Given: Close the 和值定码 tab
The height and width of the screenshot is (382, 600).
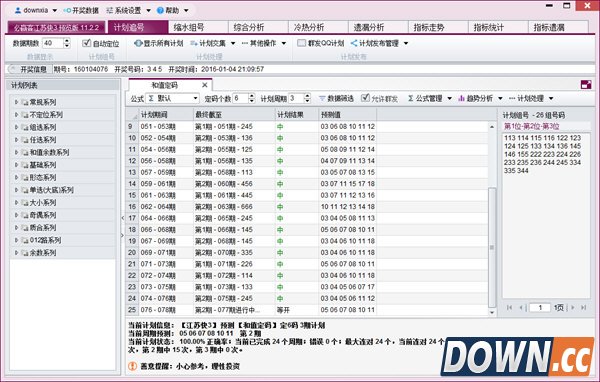Looking at the screenshot, I should pyautogui.click(x=205, y=85).
